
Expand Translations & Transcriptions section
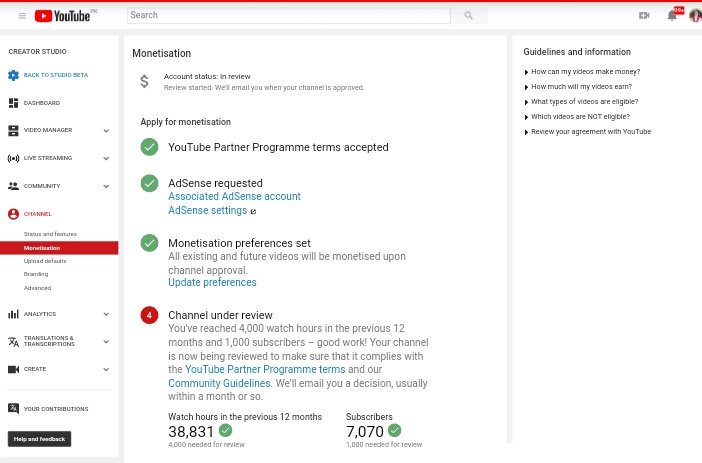106,342
